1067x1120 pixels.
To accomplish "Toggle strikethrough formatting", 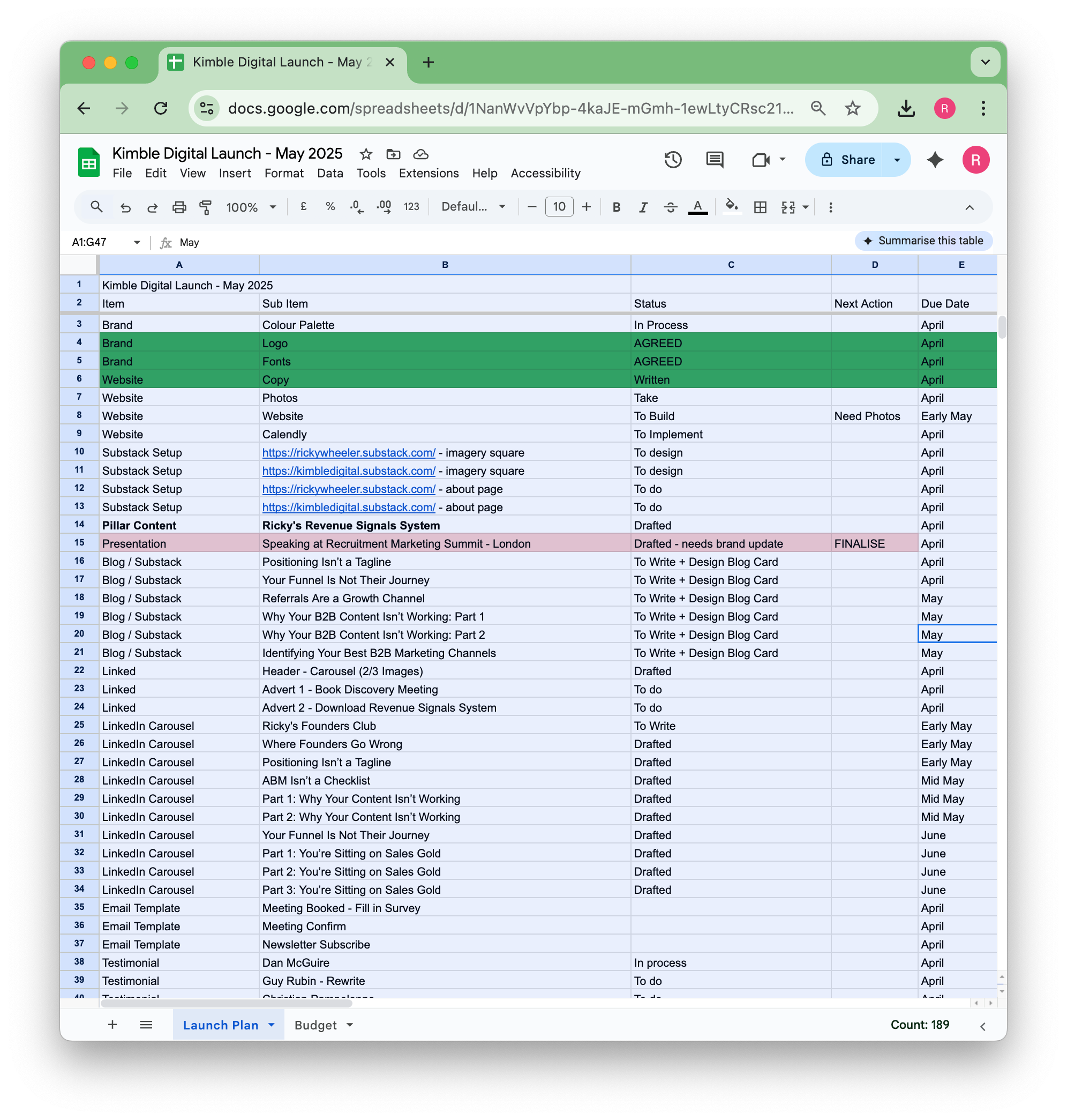I will point(671,207).
